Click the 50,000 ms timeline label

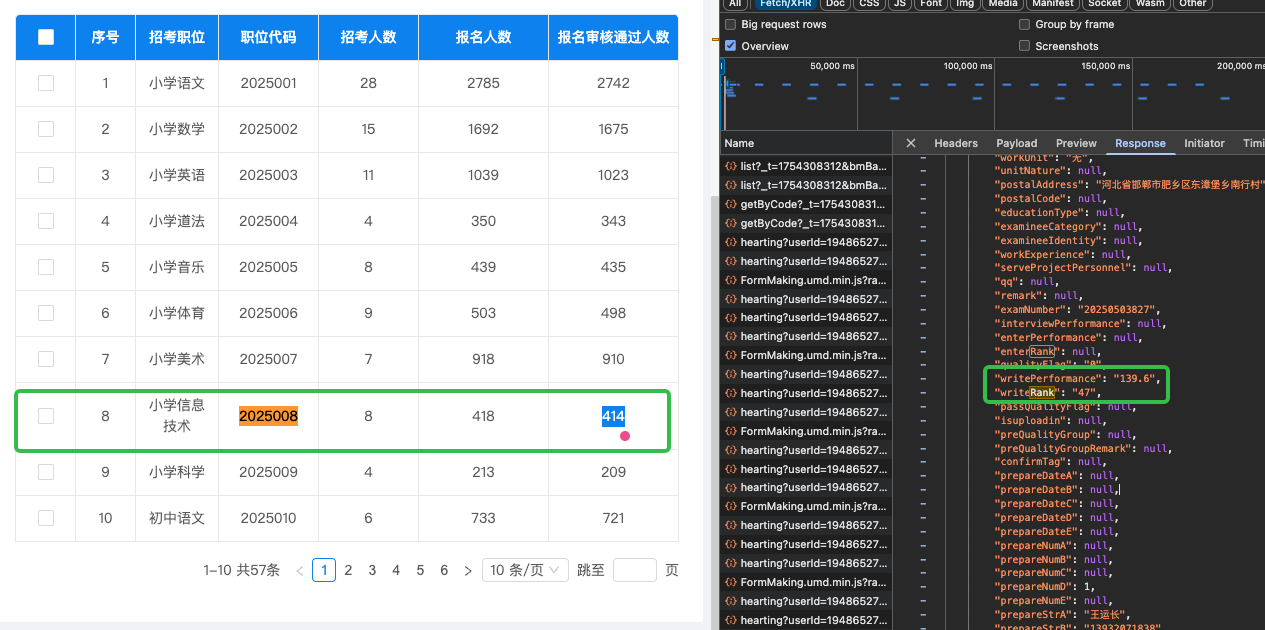(x=832, y=66)
